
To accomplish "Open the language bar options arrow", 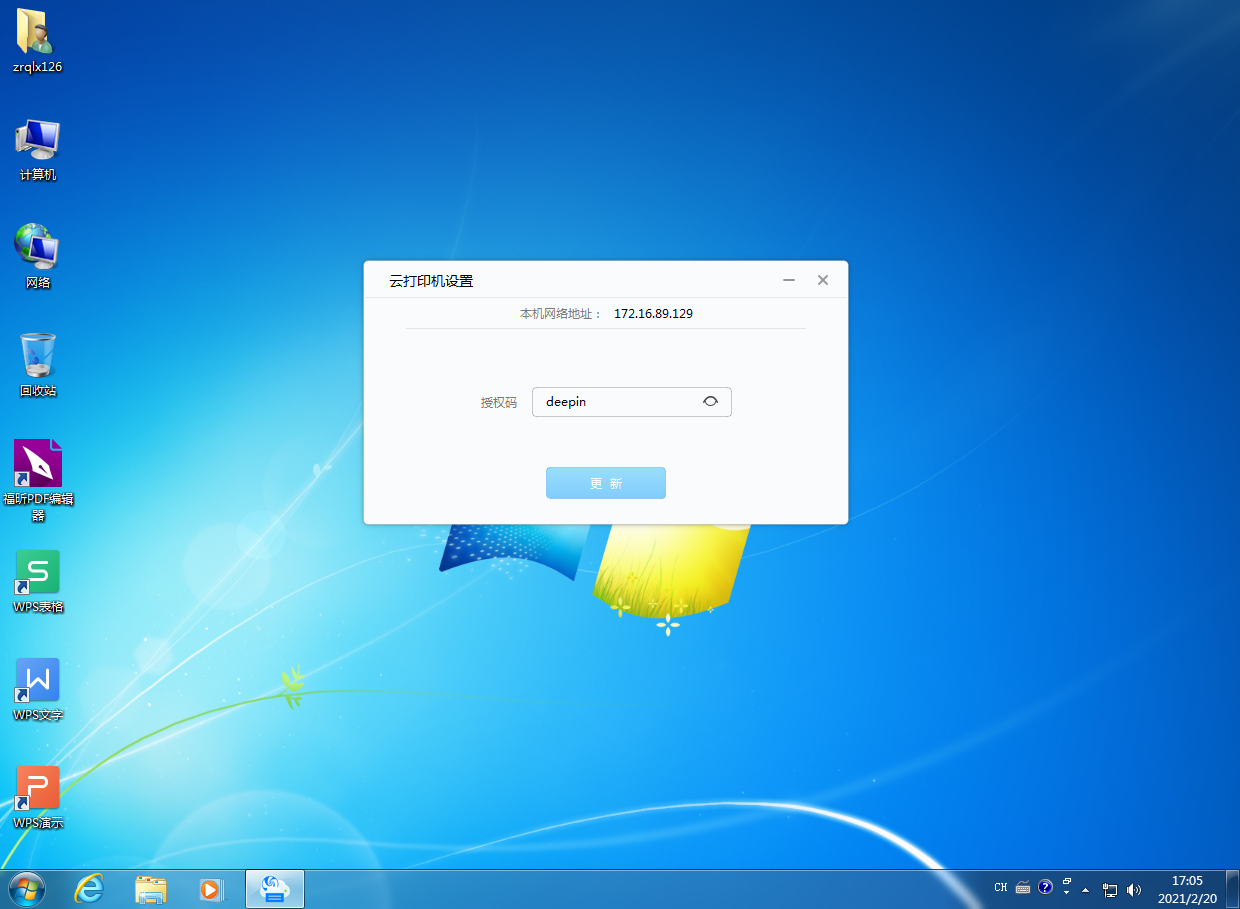I will coord(1067,892).
